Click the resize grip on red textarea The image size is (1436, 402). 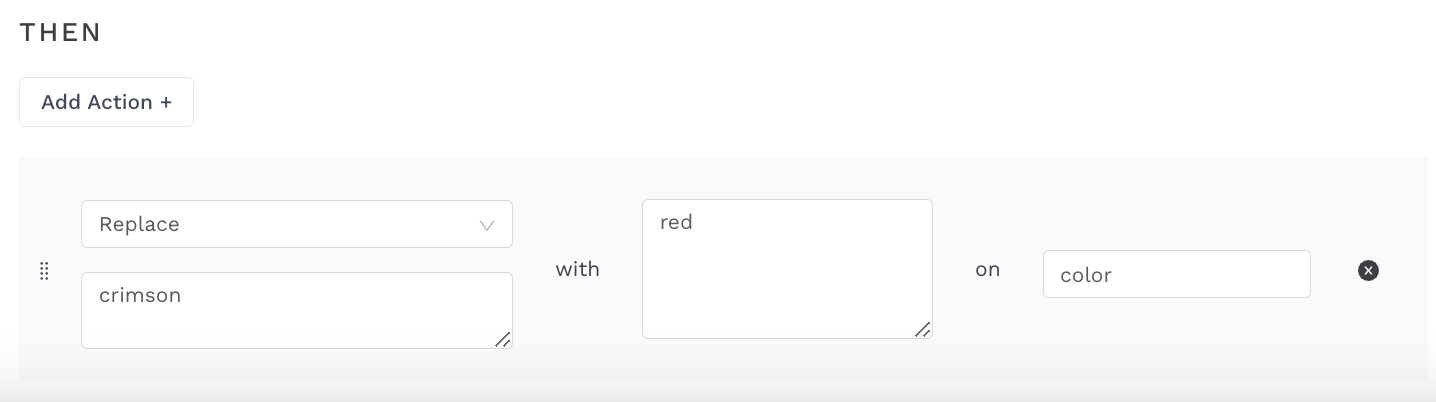click(923, 330)
